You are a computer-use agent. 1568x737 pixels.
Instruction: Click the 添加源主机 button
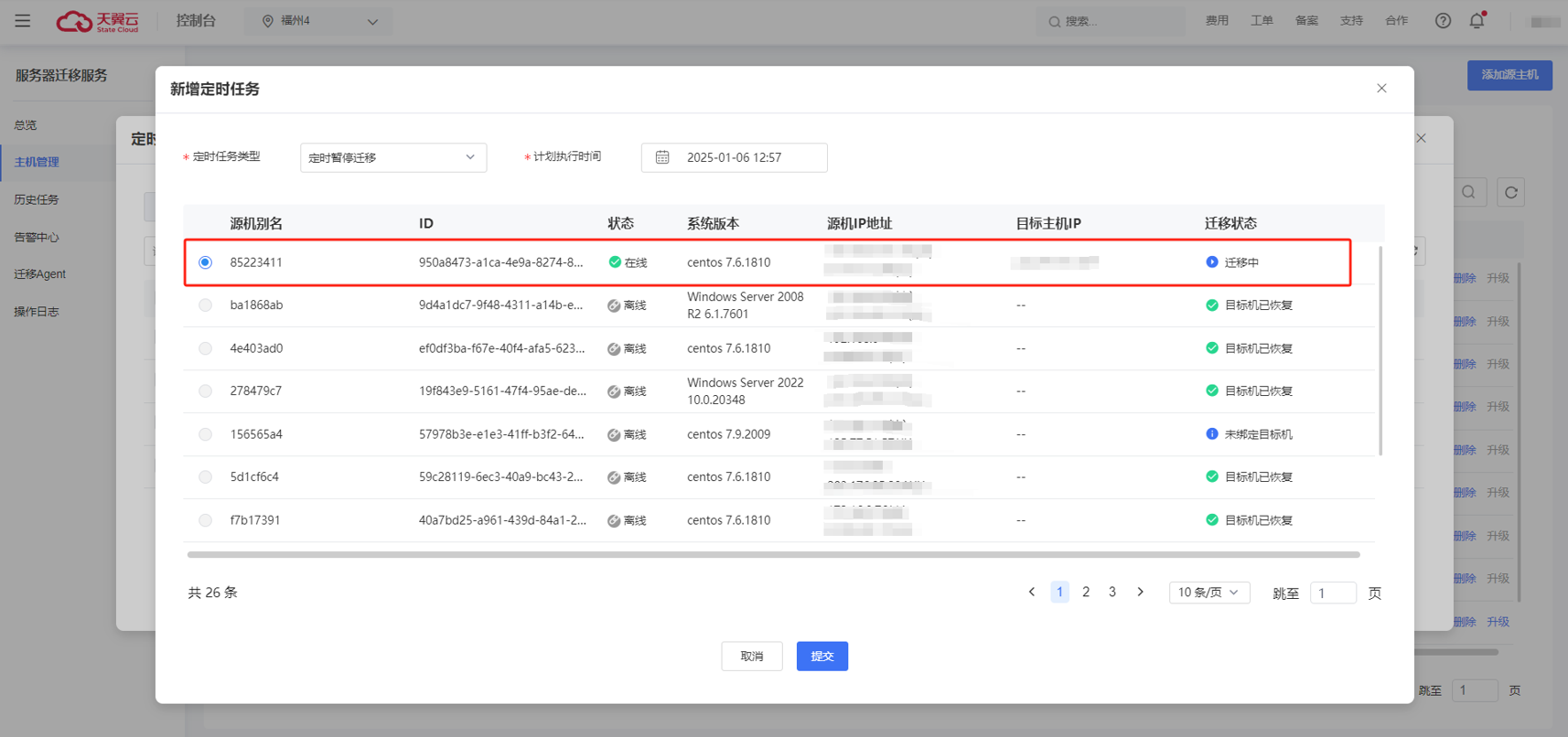tap(1509, 75)
